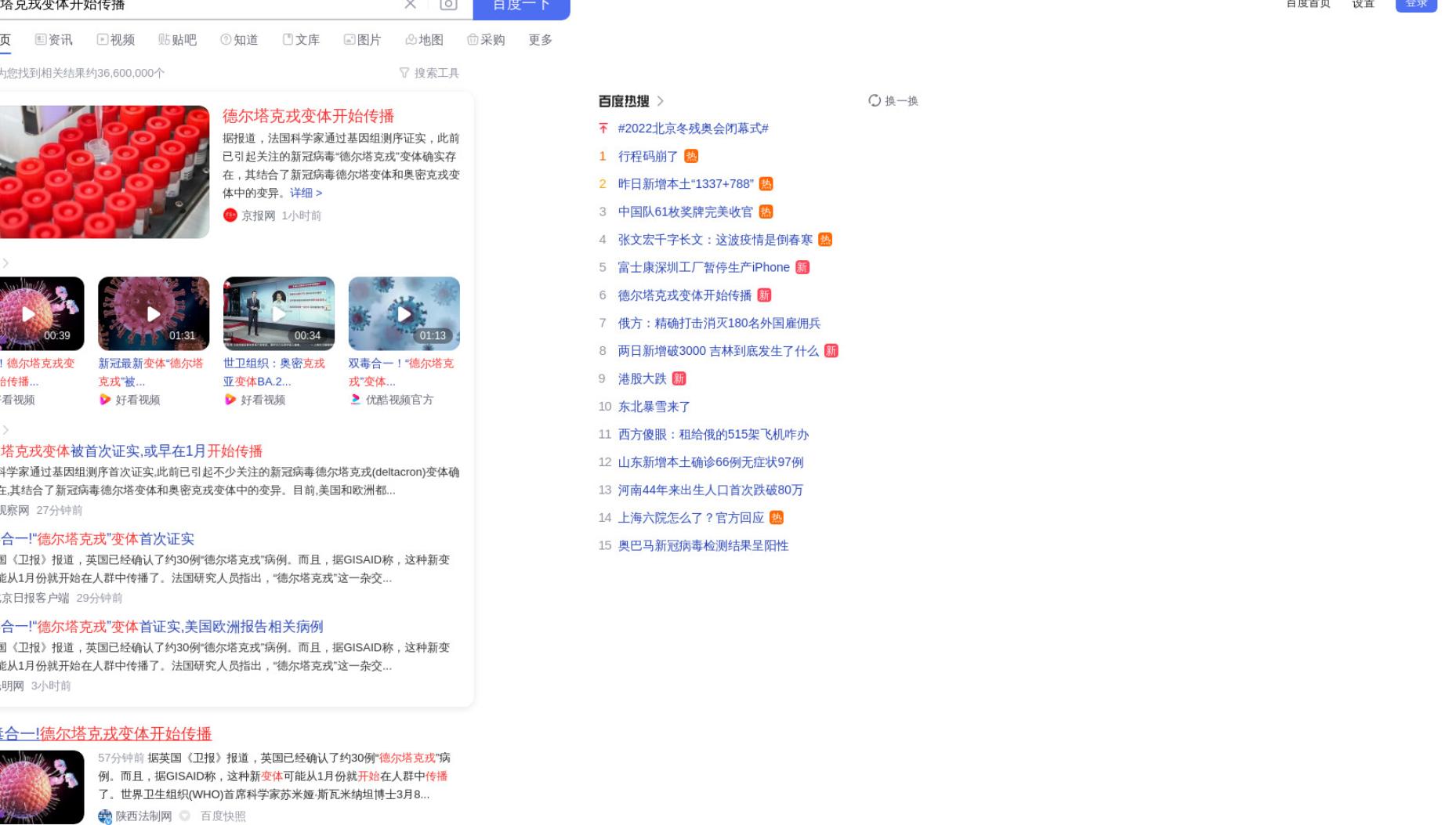Click the 登录 login button
Image resolution: width=1456 pixels, height=825 pixels.
pyautogui.click(x=1416, y=5)
